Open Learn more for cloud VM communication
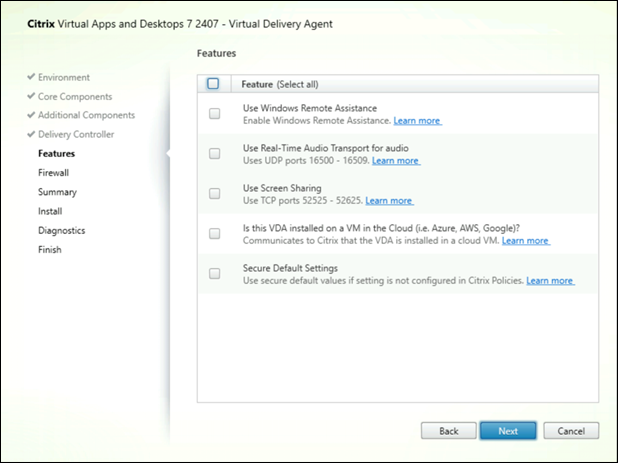Image resolution: width=618 pixels, height=463 pixels. [525, 241]
